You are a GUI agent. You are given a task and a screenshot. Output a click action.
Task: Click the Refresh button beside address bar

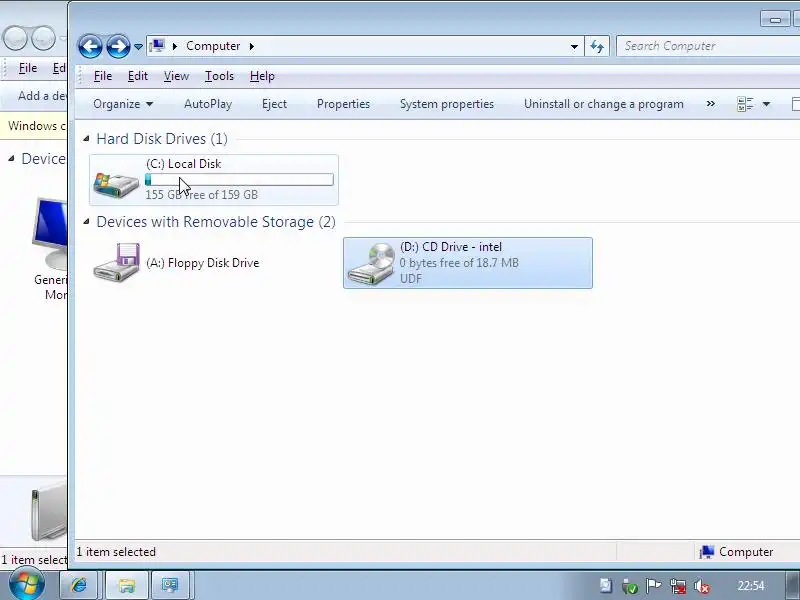[597, 46]
